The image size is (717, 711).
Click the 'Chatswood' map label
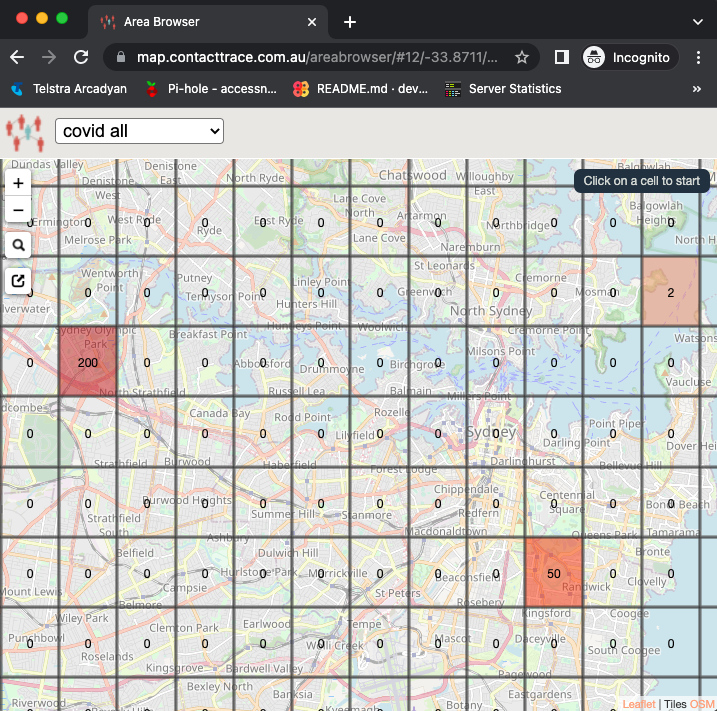(x=412, y=175)
